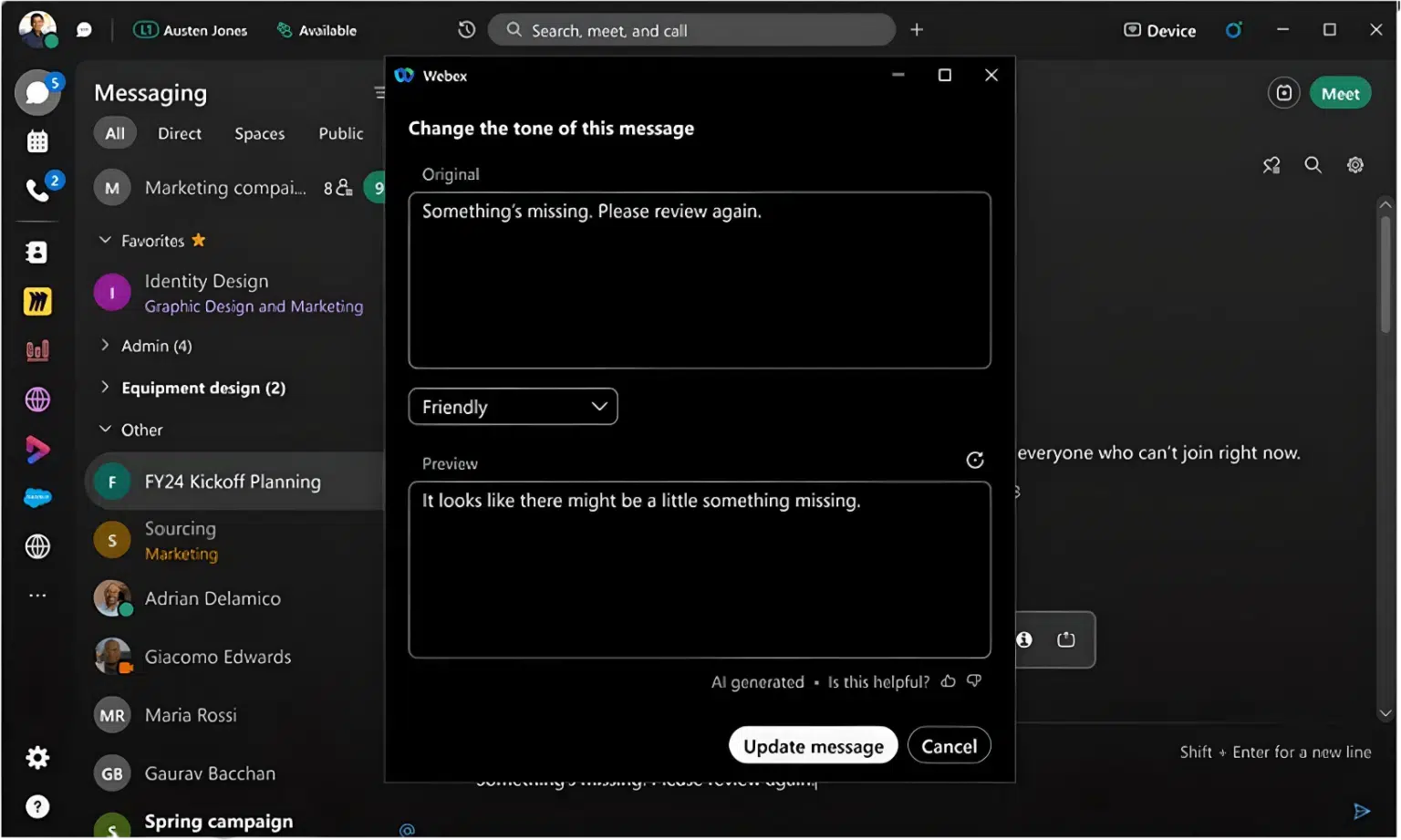The width and height of the screenshot is (1401, 840).
Task: Click the Search, meet, and call field
Action: click(x=691, y=29)
